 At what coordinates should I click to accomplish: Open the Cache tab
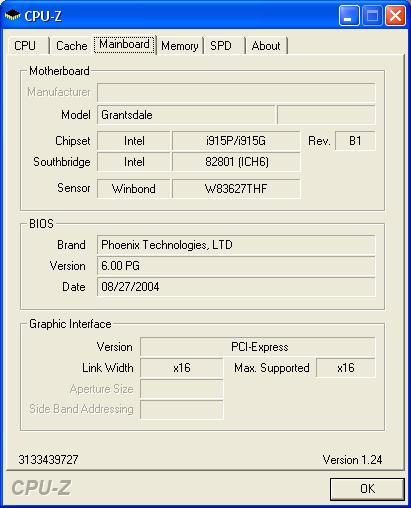tap(71, 46)
